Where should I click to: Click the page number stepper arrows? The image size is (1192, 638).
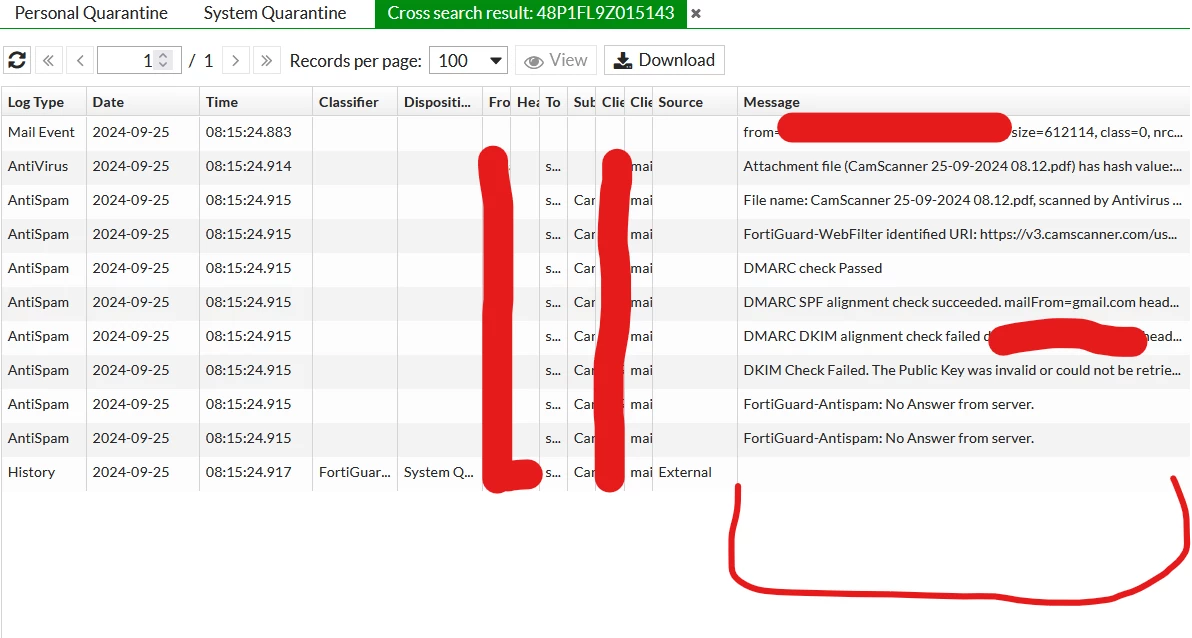(x=163, y=60)
